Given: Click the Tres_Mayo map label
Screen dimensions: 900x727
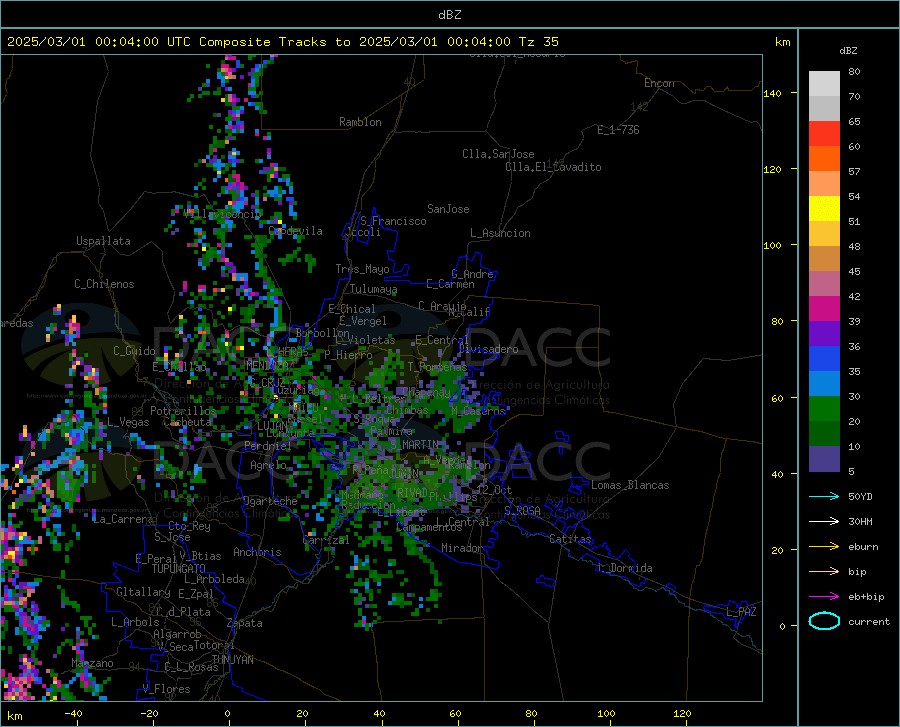Looking at the screenshot, I should tap(362, 269).
